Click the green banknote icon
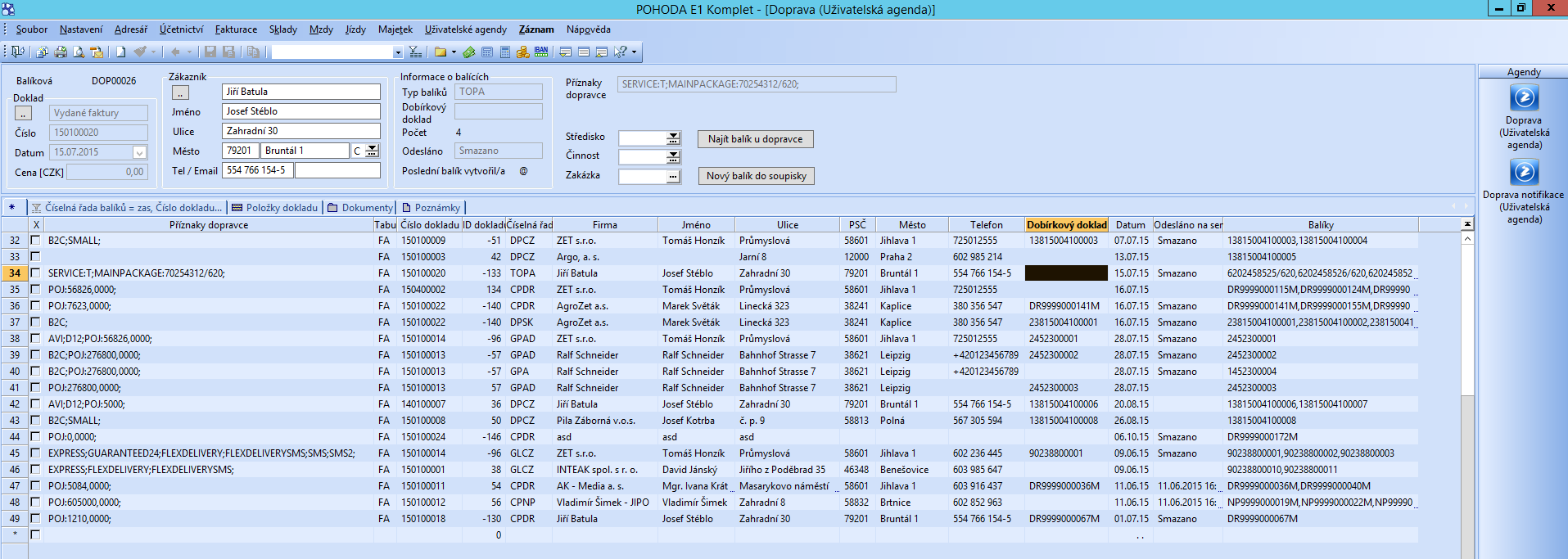Image resolution: width=1568 pixels, height=559 pixels. (x=469, y=52)
